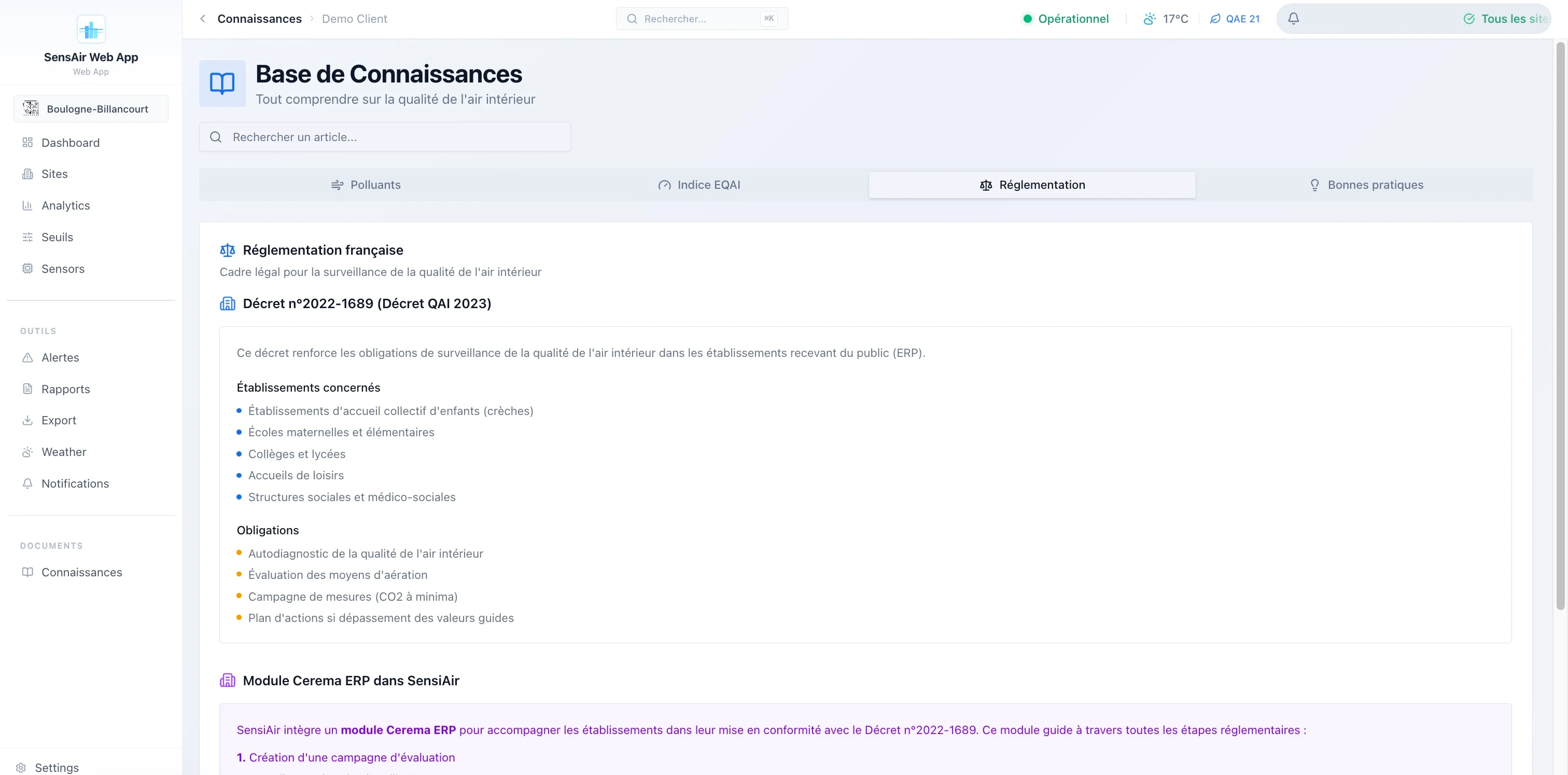The image size is (1568, 775).
Task: Open the Export tool
Action: tap(91, 421)
